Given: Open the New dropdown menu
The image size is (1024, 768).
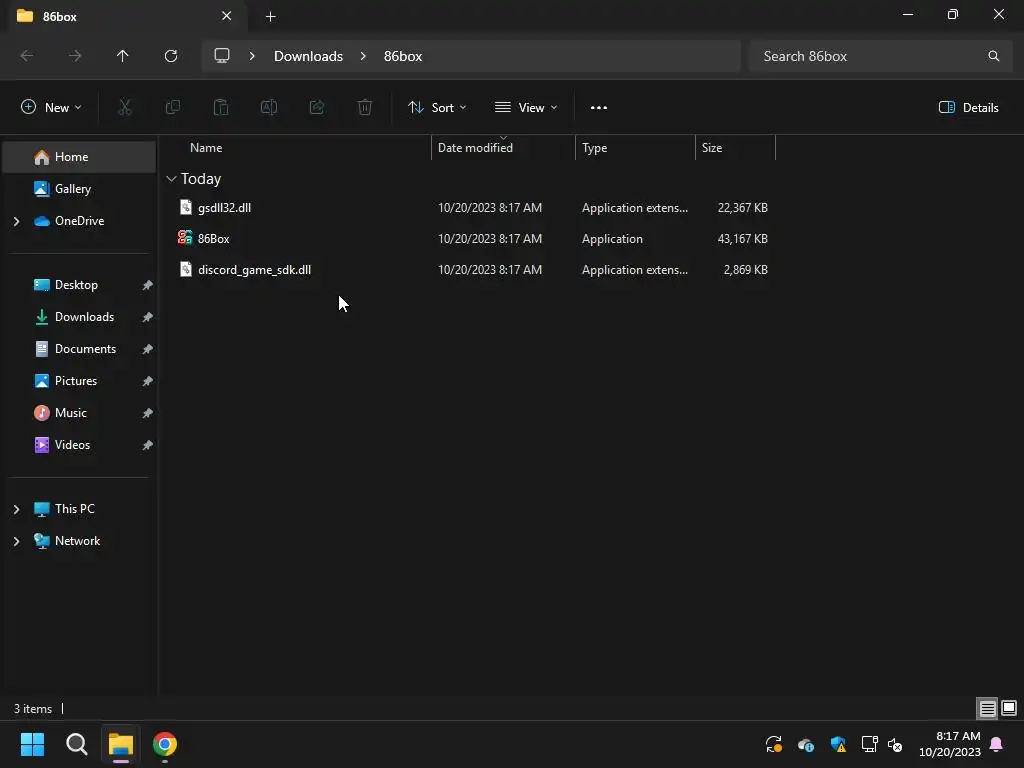Looking at the screenshot, I should point(52,108).
